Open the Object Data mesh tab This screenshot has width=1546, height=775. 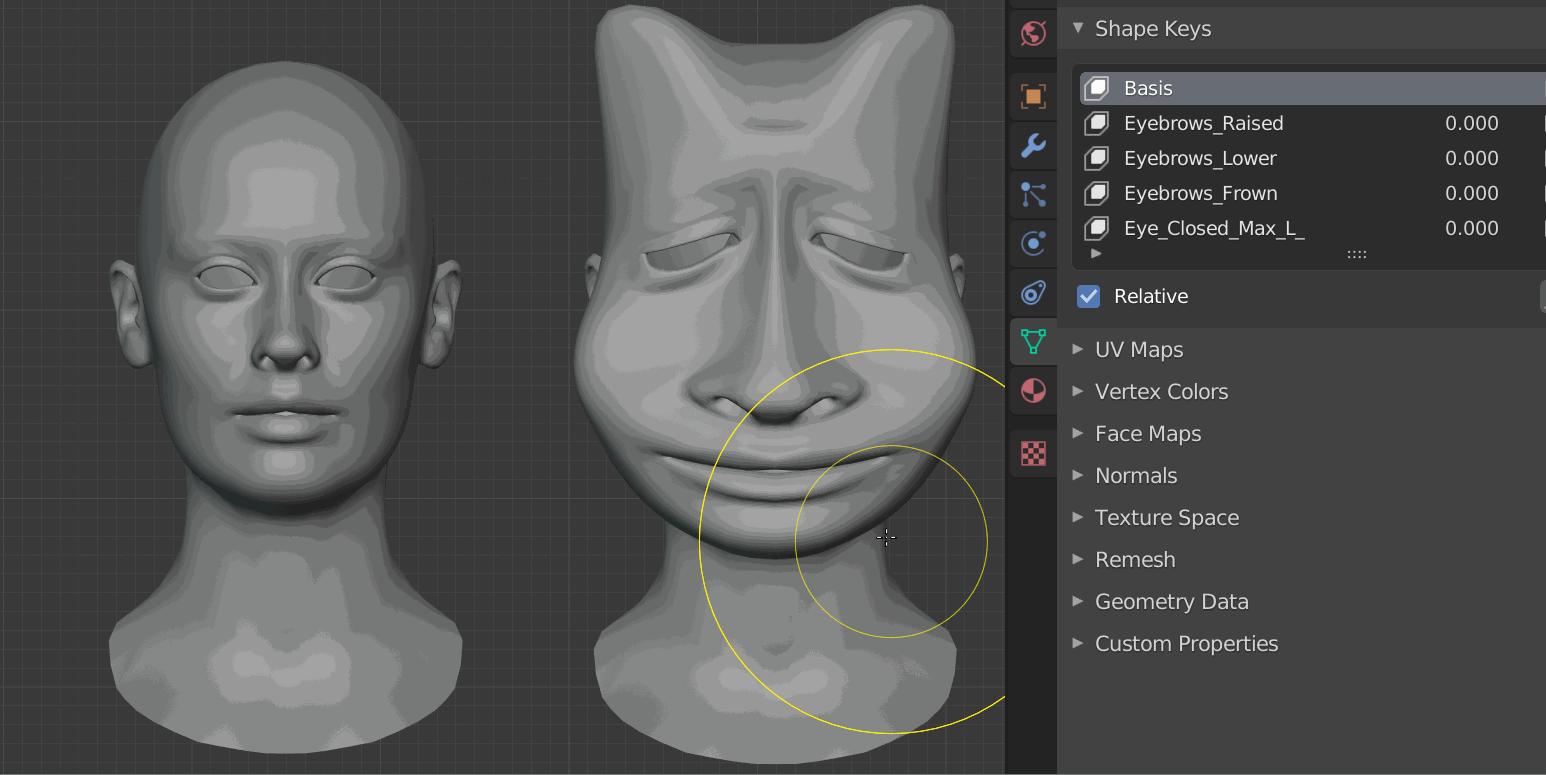click(x=1033, y=341)
